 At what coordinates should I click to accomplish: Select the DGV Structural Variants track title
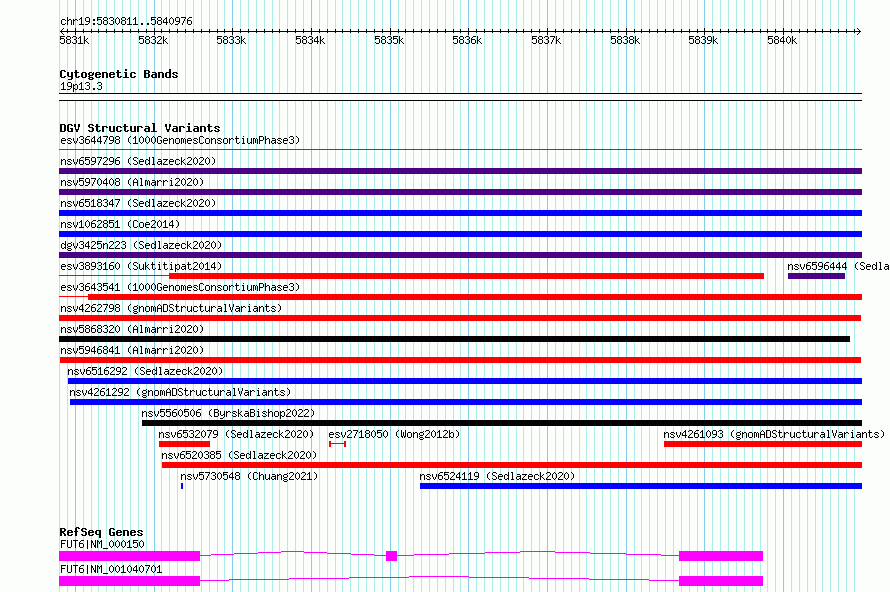(x=140, y=128)
